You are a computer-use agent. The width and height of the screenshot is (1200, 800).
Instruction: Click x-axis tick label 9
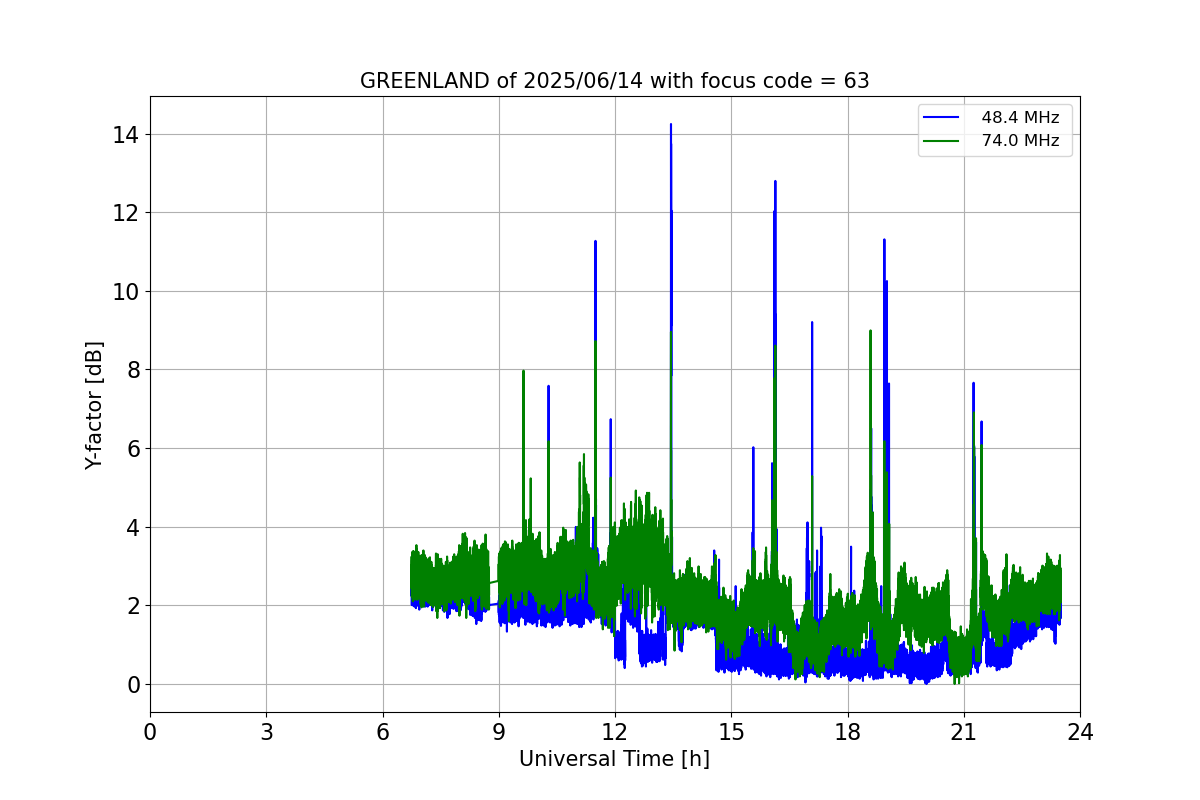point(499,732)
